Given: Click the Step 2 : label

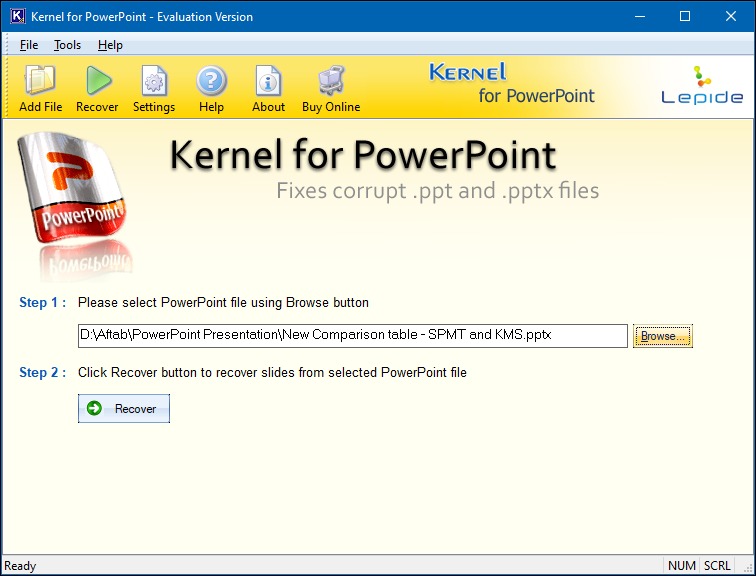Looking at the screenshot, I should 42,372.
